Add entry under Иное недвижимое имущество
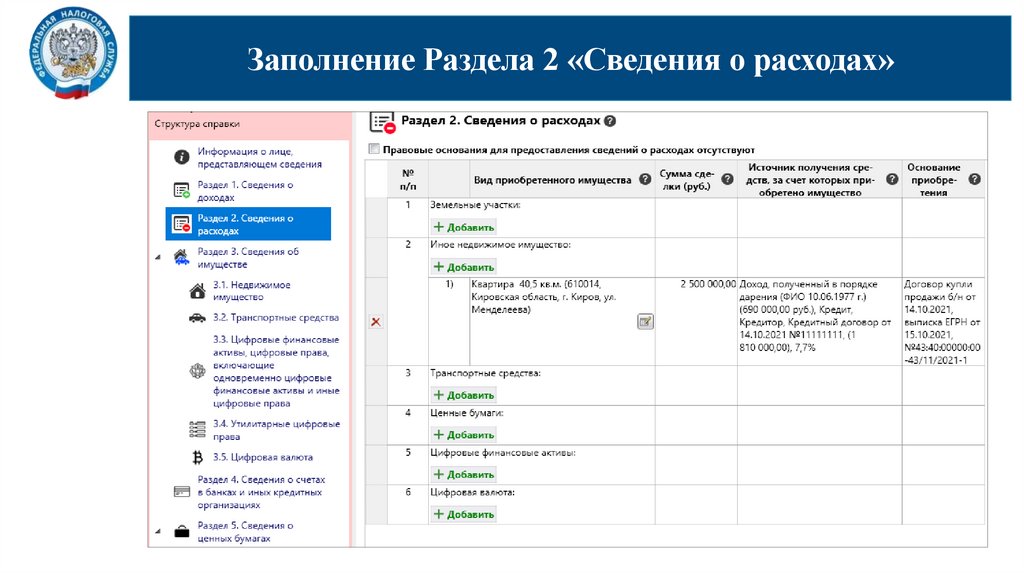This screenshot has width=1024, height=574. (x=464, y=267)
